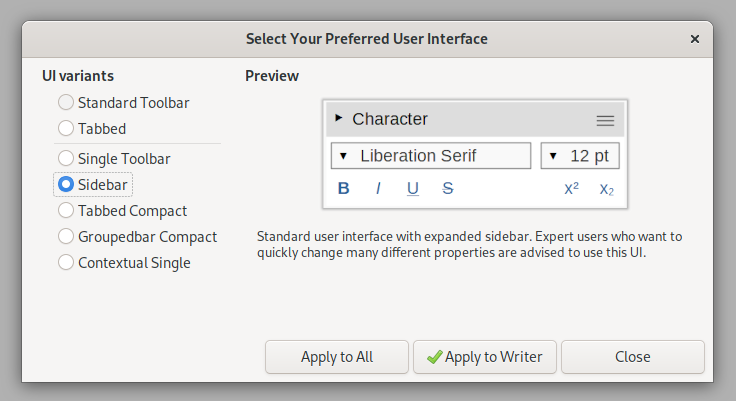The image size is (736, 401).
Task: Pick the Tabbed Compact variant
Action: (x=66, y=211)
